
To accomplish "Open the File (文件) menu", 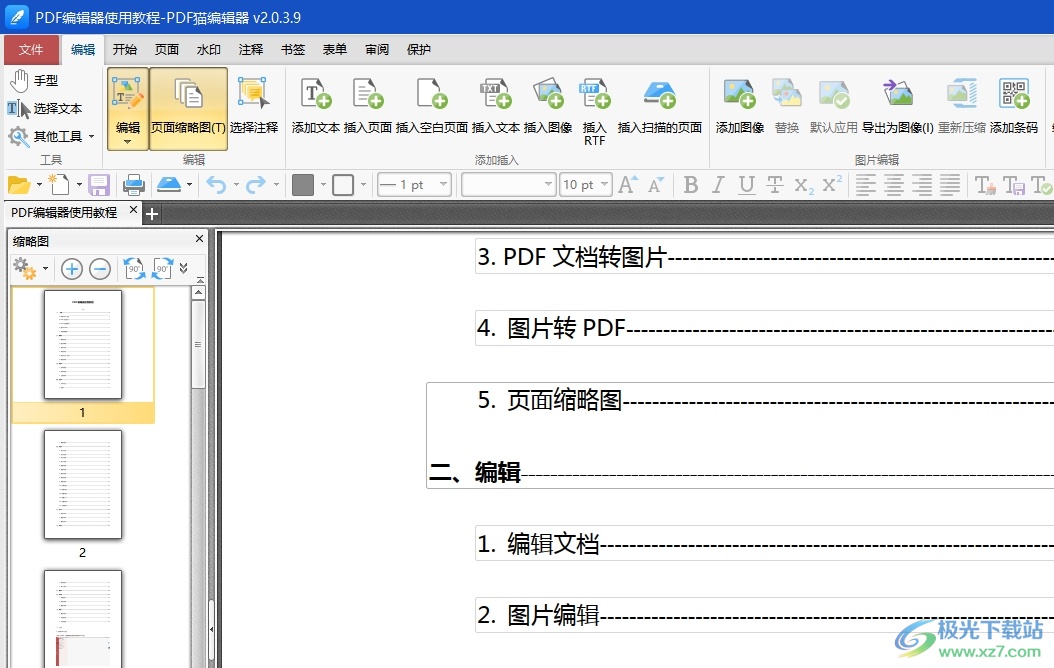I will click(x=31, y=50).
